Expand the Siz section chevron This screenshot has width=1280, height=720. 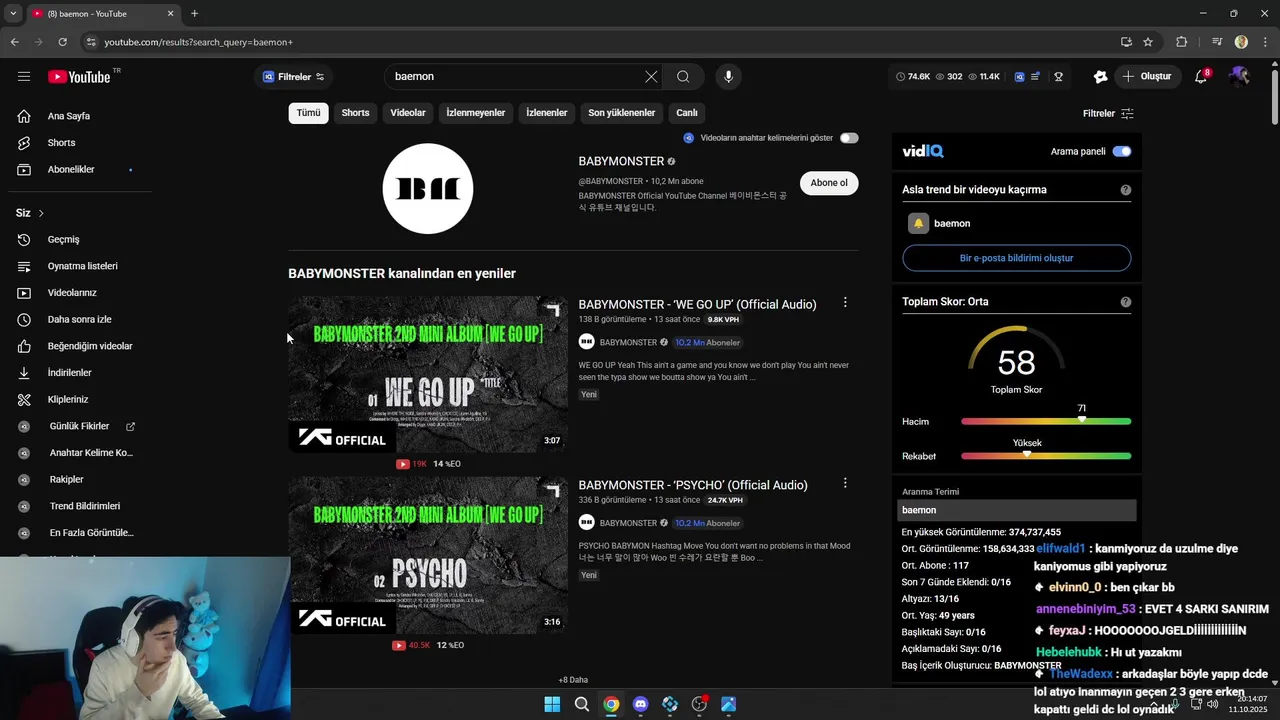[41, 213]
